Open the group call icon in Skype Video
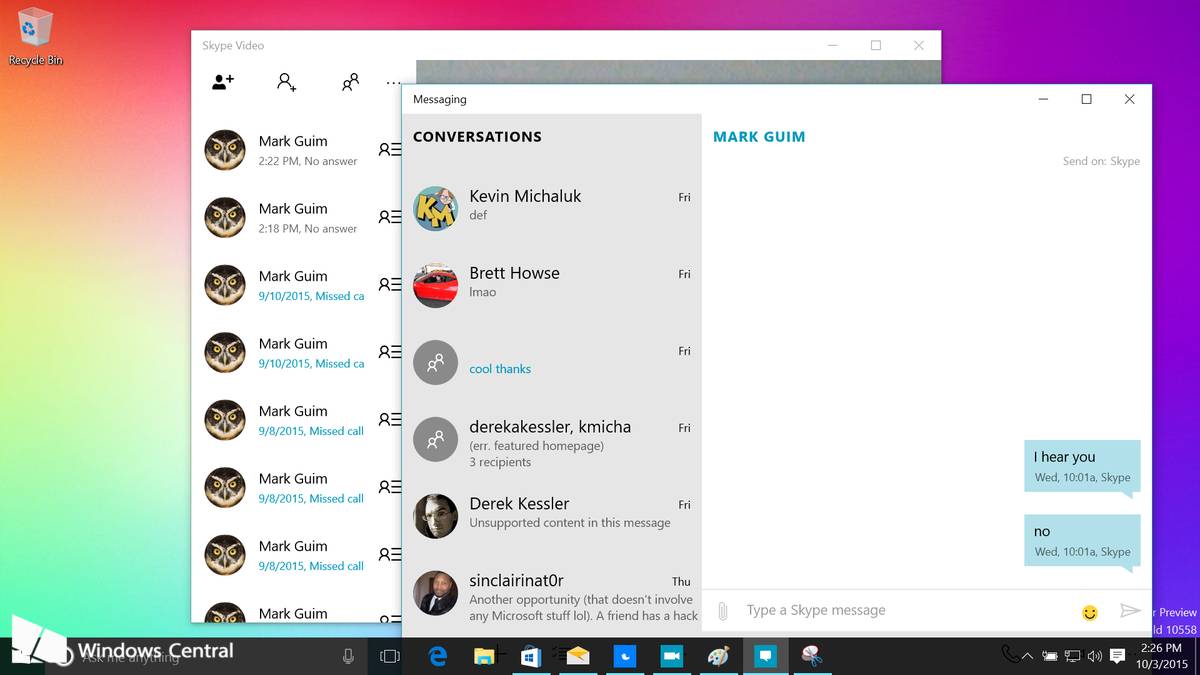This screenshot has width=1200, height=675. (x=350, y=83)
